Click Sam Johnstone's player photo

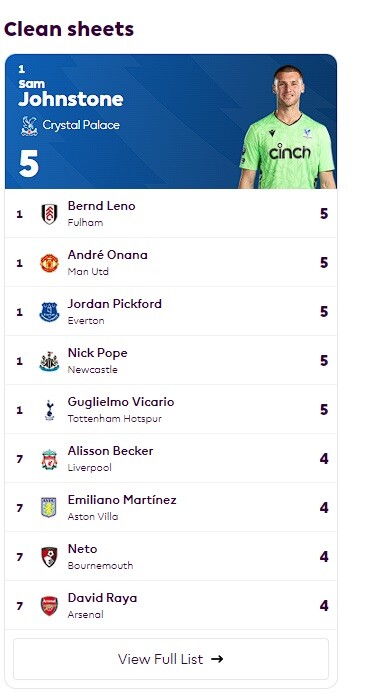[x=287, y=127]
